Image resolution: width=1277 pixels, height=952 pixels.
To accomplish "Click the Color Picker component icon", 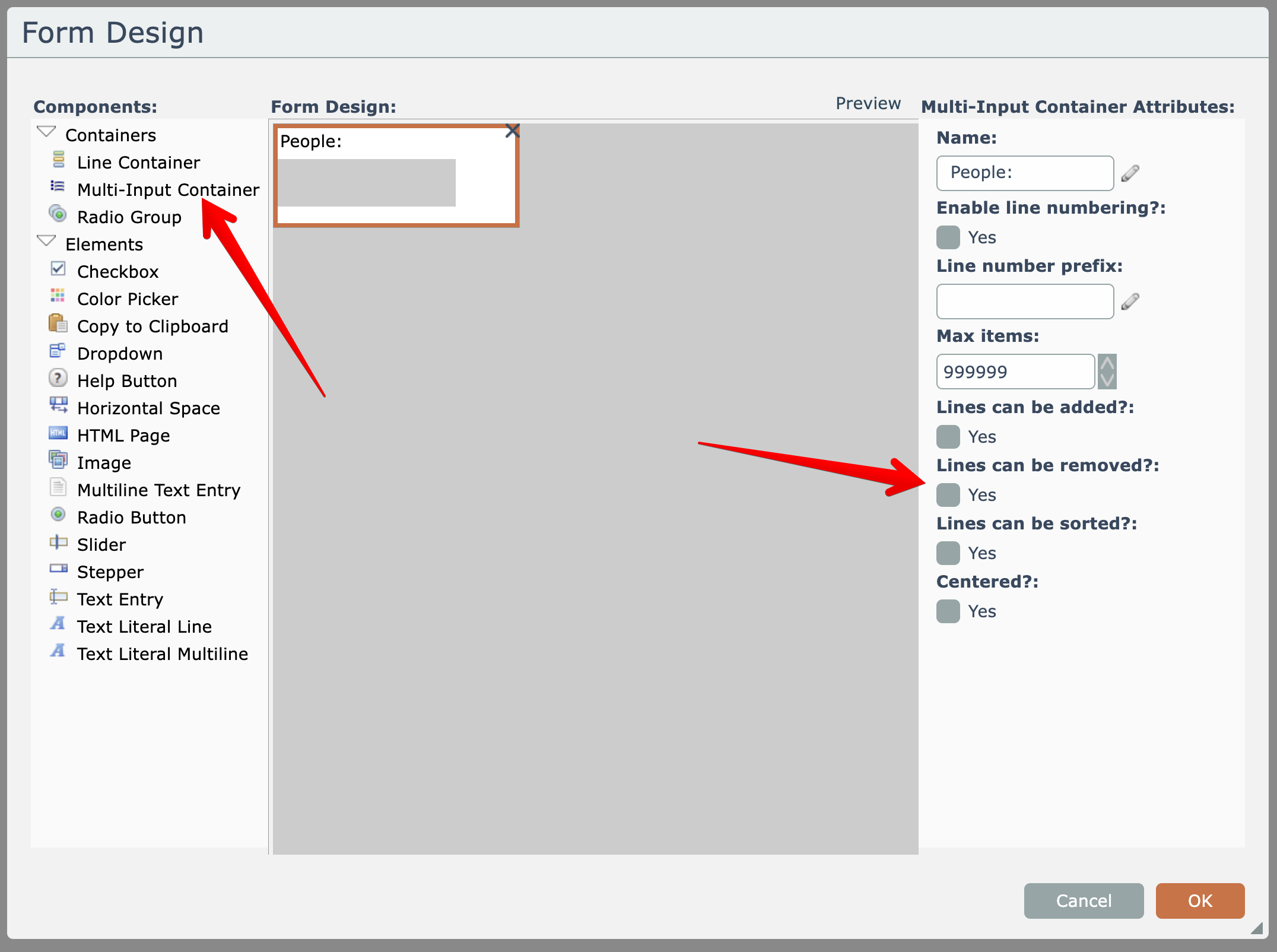I will pyautogui.click(x=58, y=296).
